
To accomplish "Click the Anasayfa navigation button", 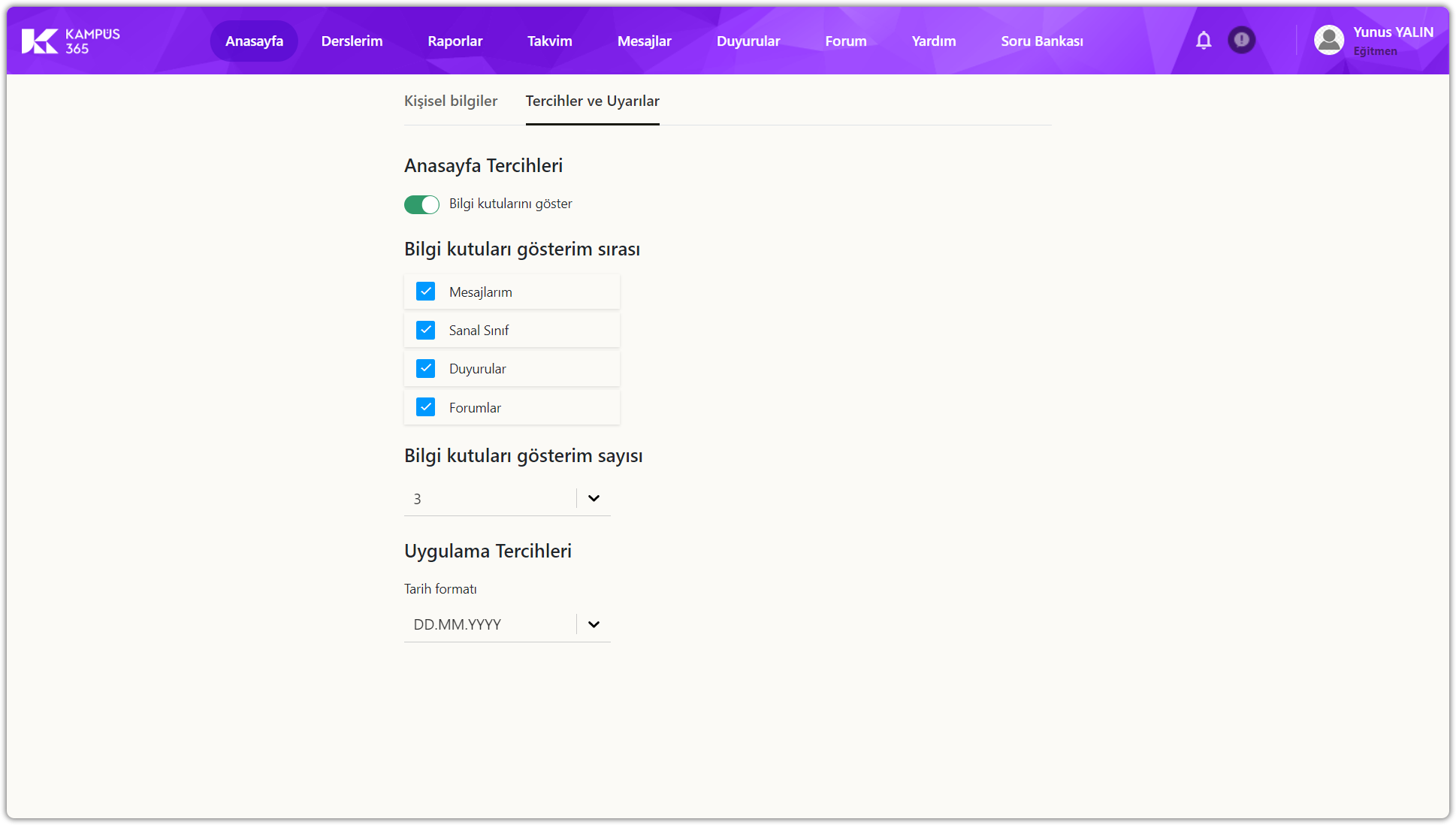I will [254, 41].
